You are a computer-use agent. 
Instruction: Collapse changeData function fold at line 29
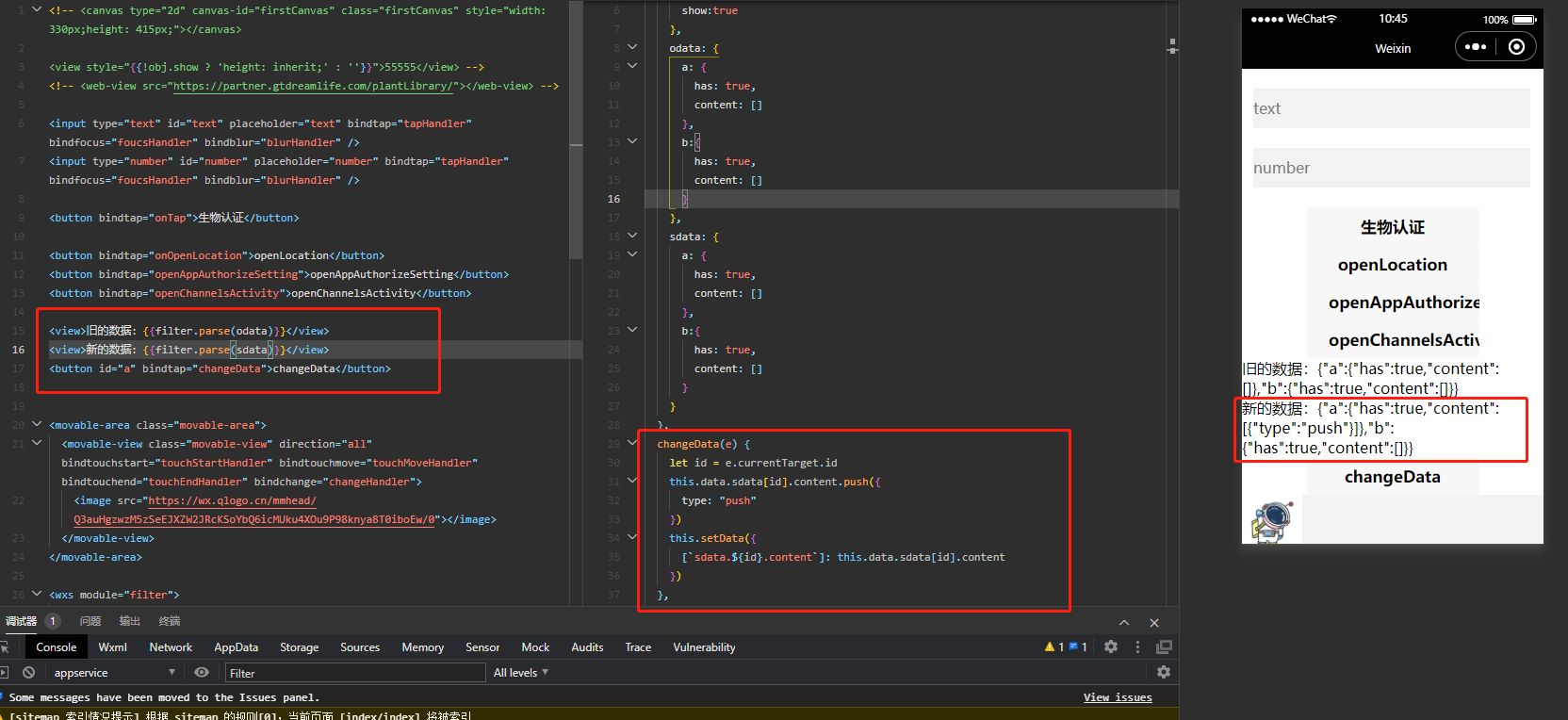(x=632, y=443)
